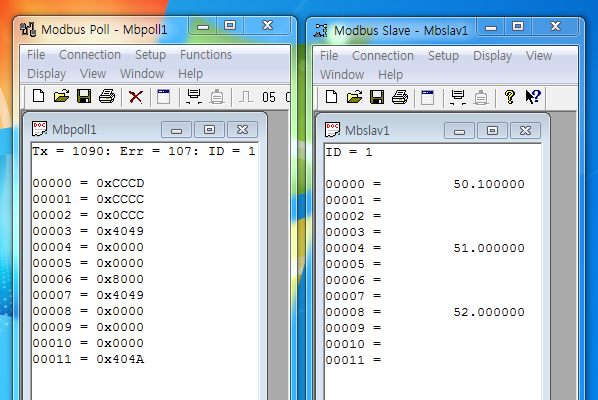The image size is (598, 400).
Task: Close the Mbslav1 child window
Action: (x=526, y=130)
